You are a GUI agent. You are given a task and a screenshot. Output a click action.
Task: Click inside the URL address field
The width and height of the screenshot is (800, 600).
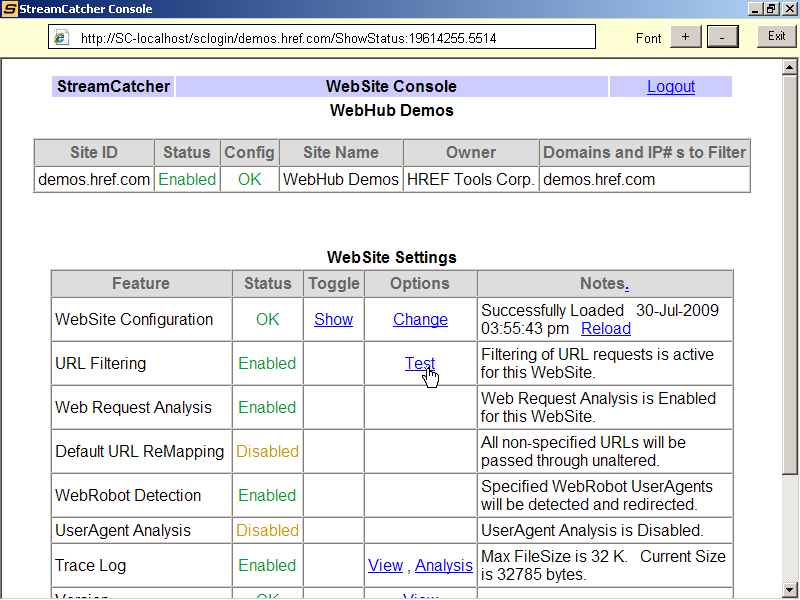pyautogui.click(x=322, y=37)
